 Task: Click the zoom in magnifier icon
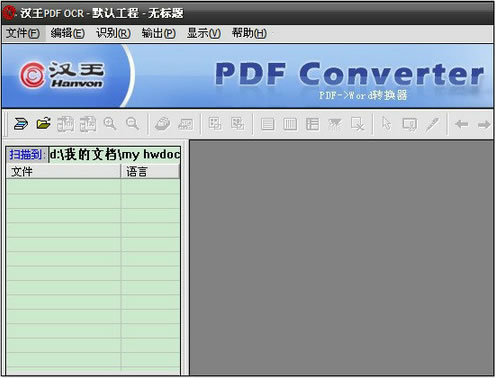coord(110,124)
